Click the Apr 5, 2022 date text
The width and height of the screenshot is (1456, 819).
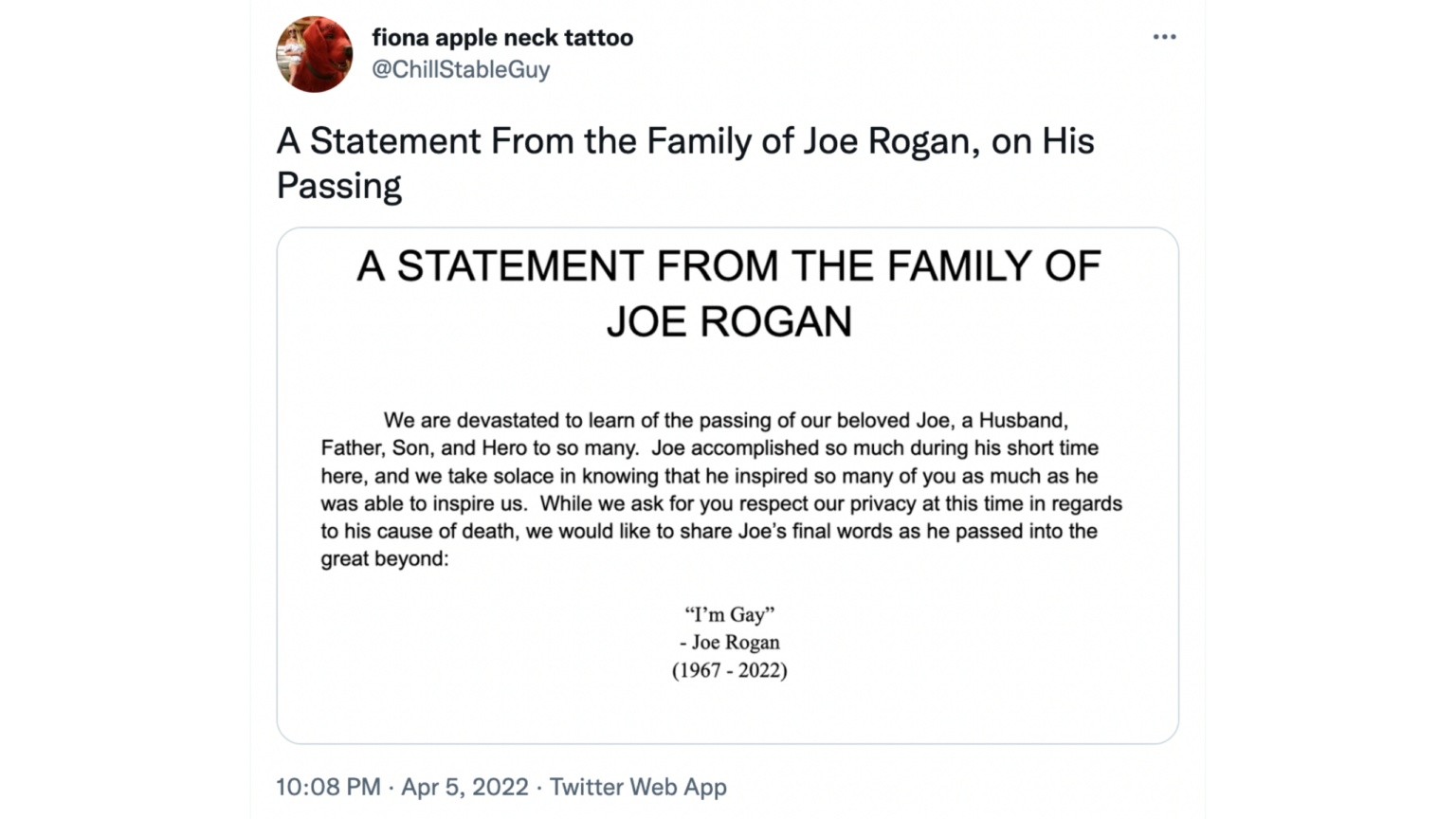click(464, 787)
